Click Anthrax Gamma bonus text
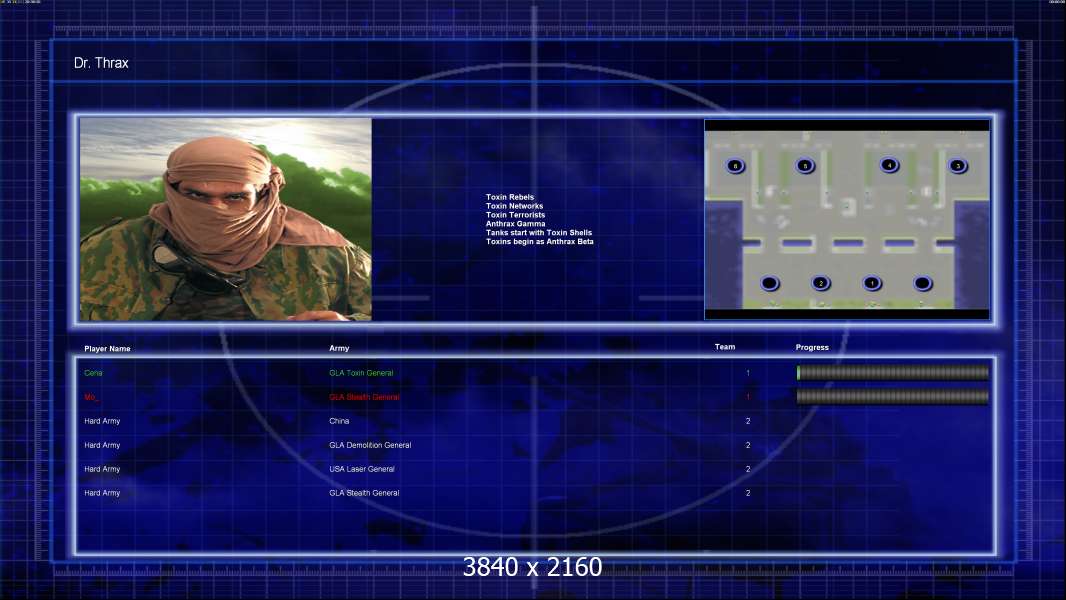 pyautogui.click(x=515, y=224)
